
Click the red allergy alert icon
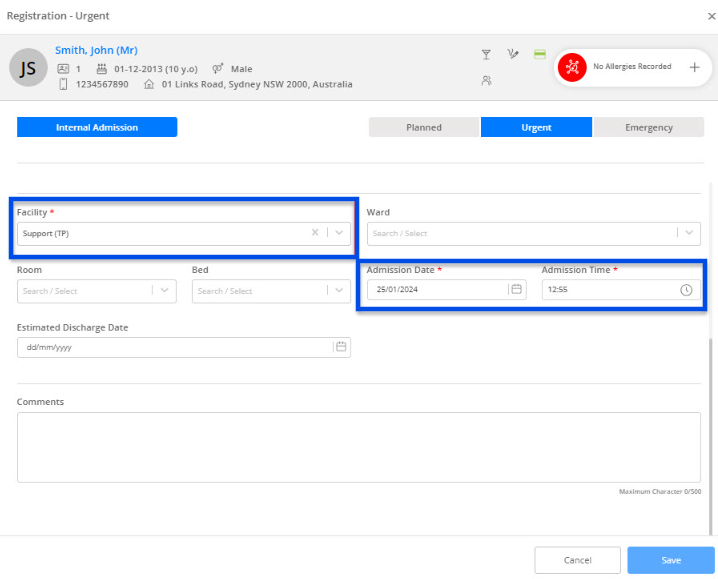[x=572, y=67]
